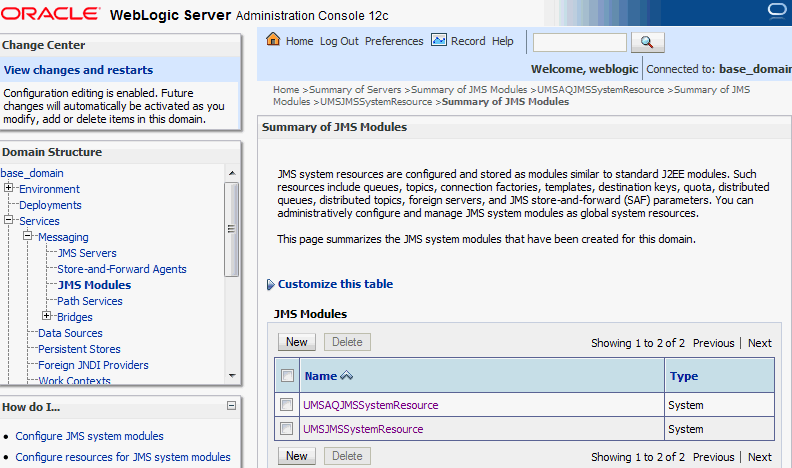Click the upper Previous pagination link

[x=713, y=343]
